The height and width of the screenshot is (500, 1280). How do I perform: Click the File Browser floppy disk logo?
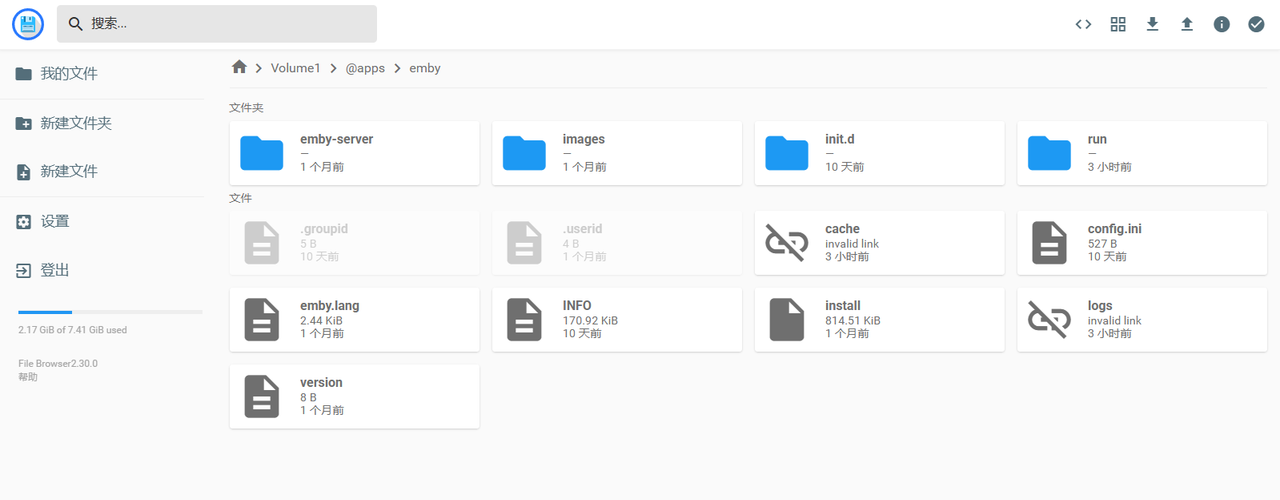point(28,24)
